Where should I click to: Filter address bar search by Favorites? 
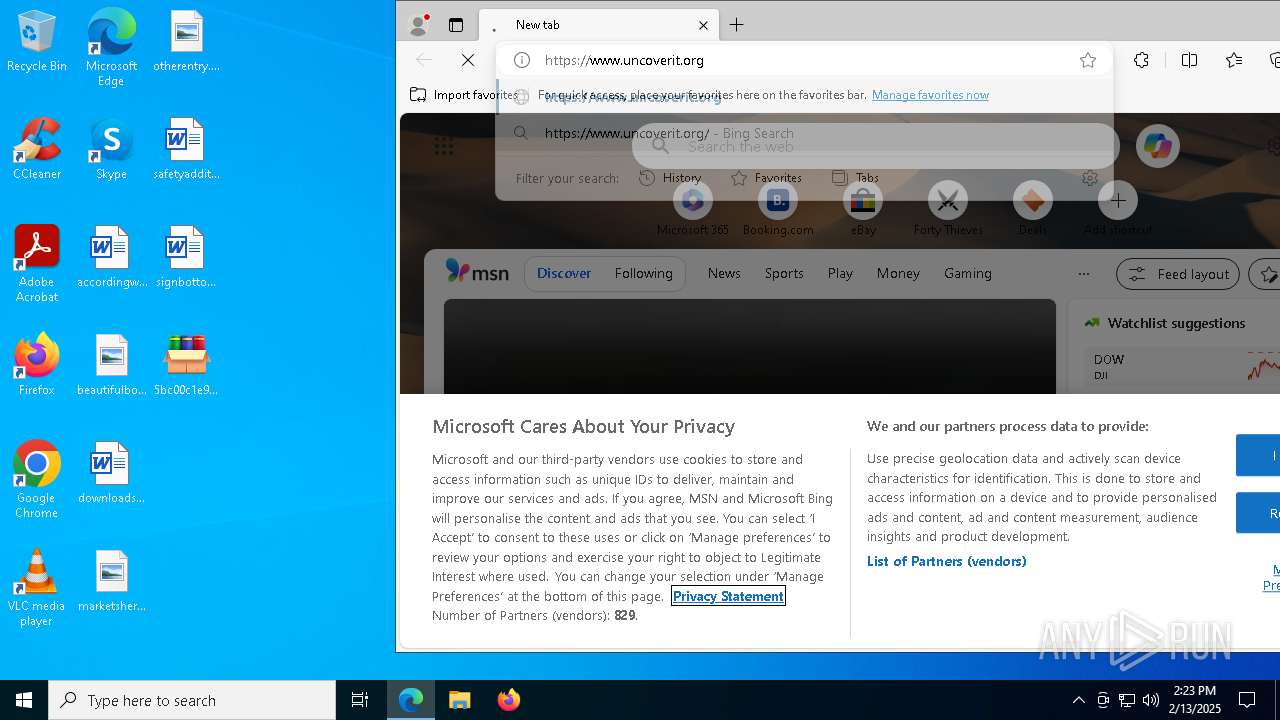tap(766, 178)
